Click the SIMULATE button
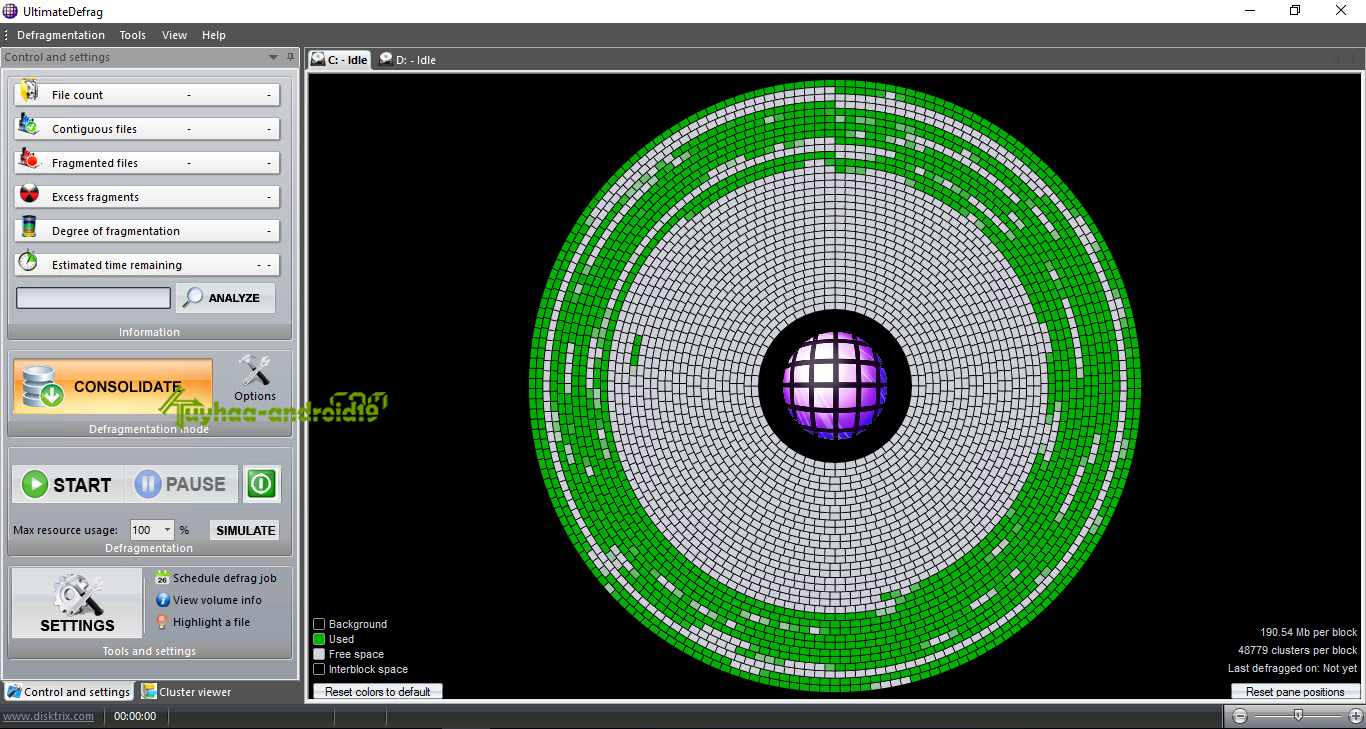Screen dimensions: 1366x729 (x=245, y=531)
